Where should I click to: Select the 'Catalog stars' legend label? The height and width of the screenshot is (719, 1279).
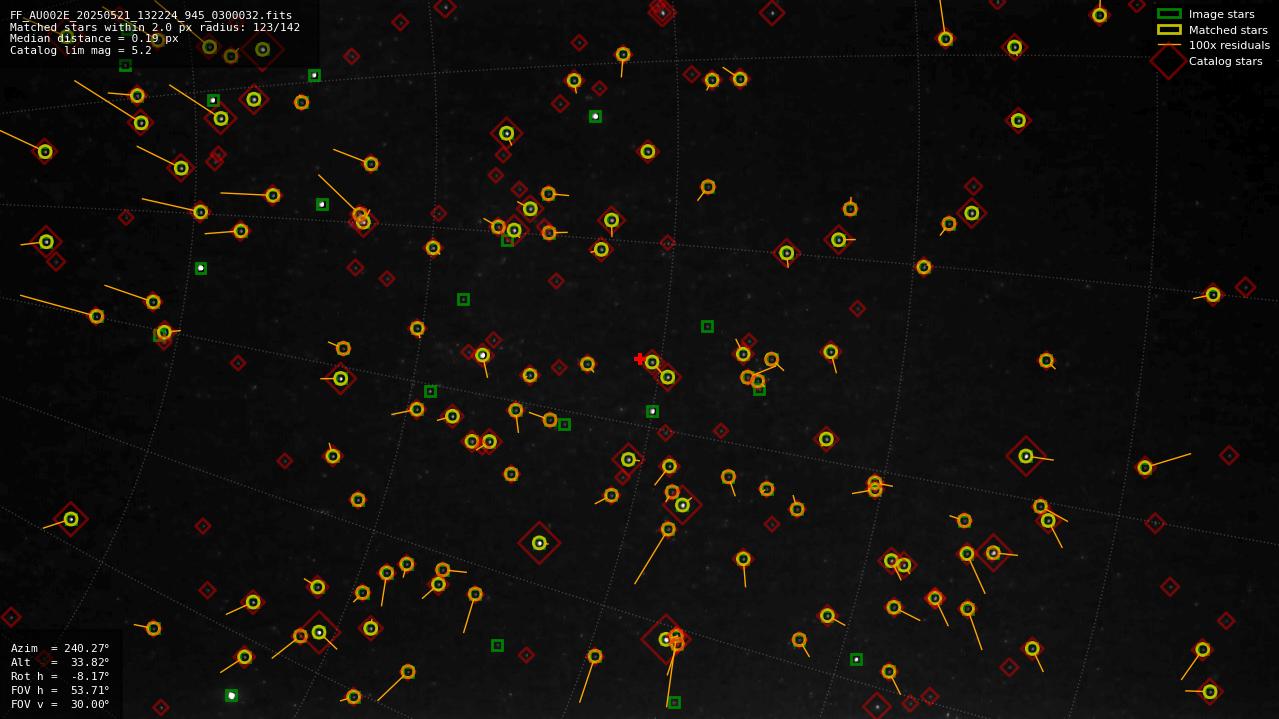point(1226,61)
